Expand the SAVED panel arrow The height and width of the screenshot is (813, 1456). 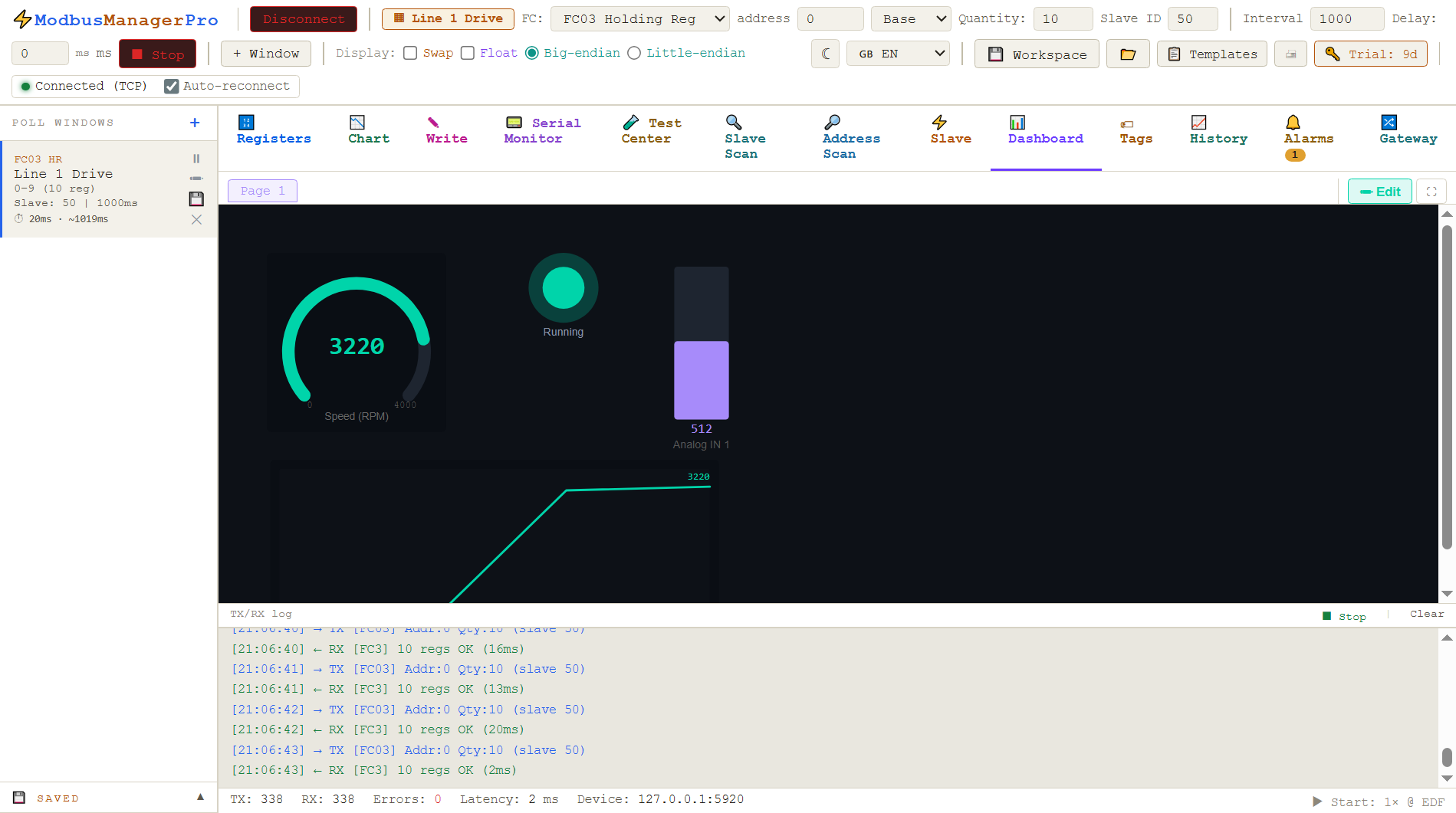[200, 797]
